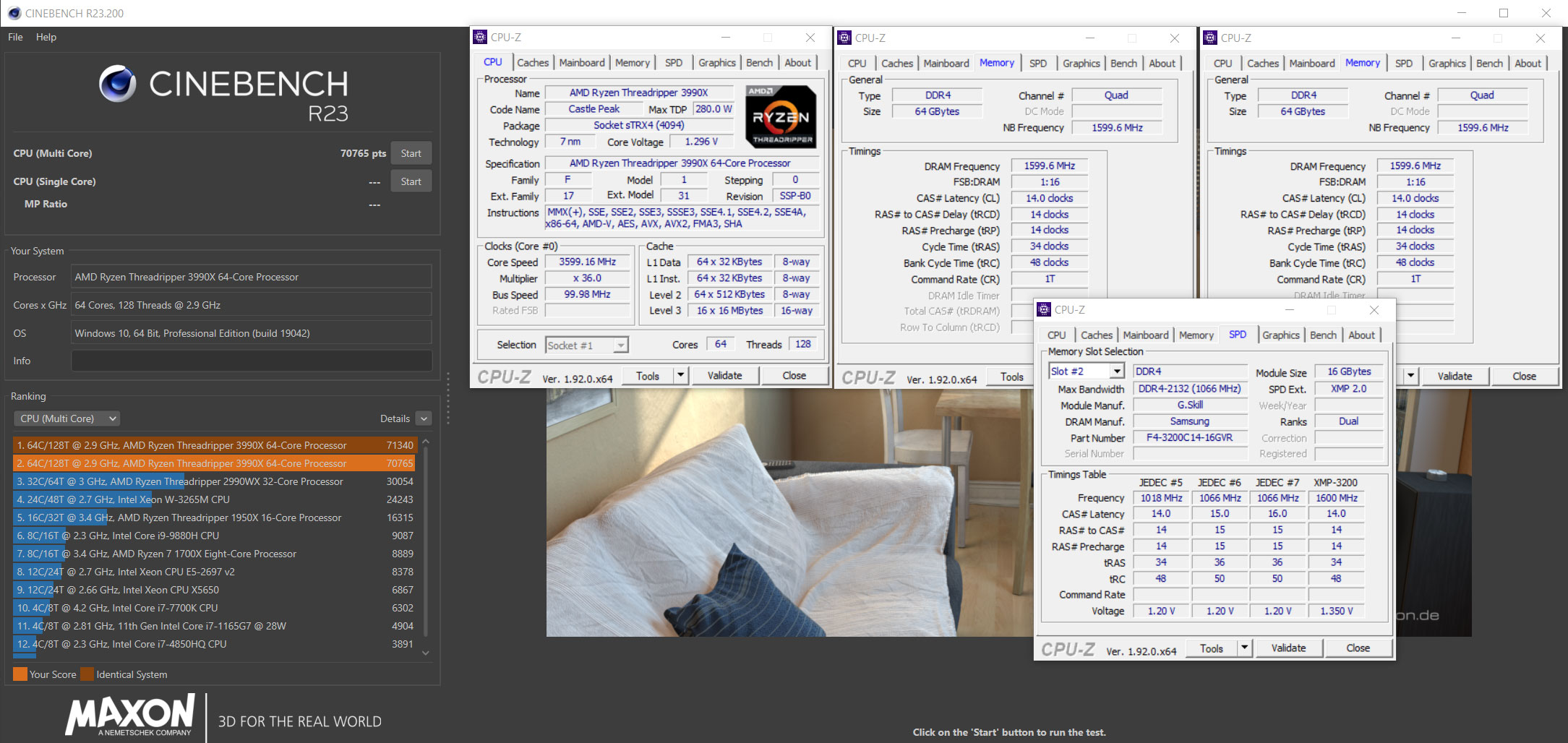1568x743 pixels.
Task: Expand the ranking Details chevron
Action: point(424,418)
